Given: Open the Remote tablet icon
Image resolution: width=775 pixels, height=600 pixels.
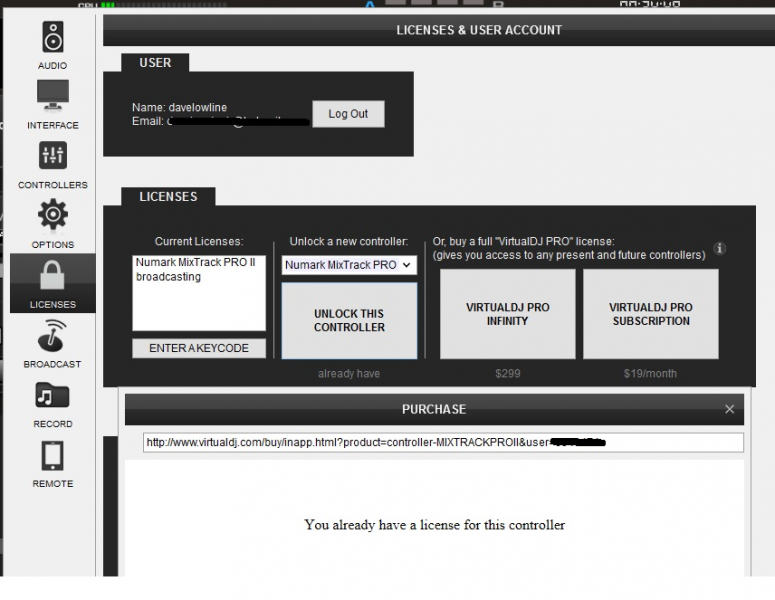Looking at the screenshot, I should click(x=52, y=456).
